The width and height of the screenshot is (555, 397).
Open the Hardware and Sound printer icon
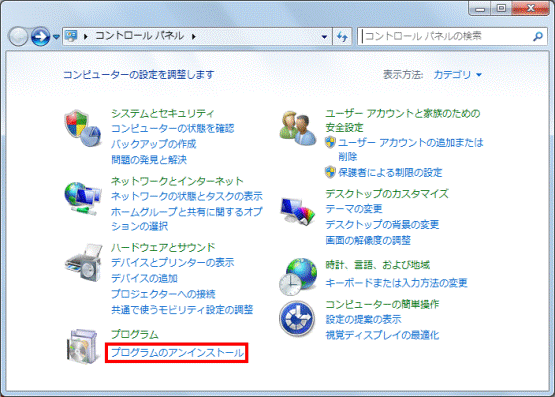[x=84, y=262]
